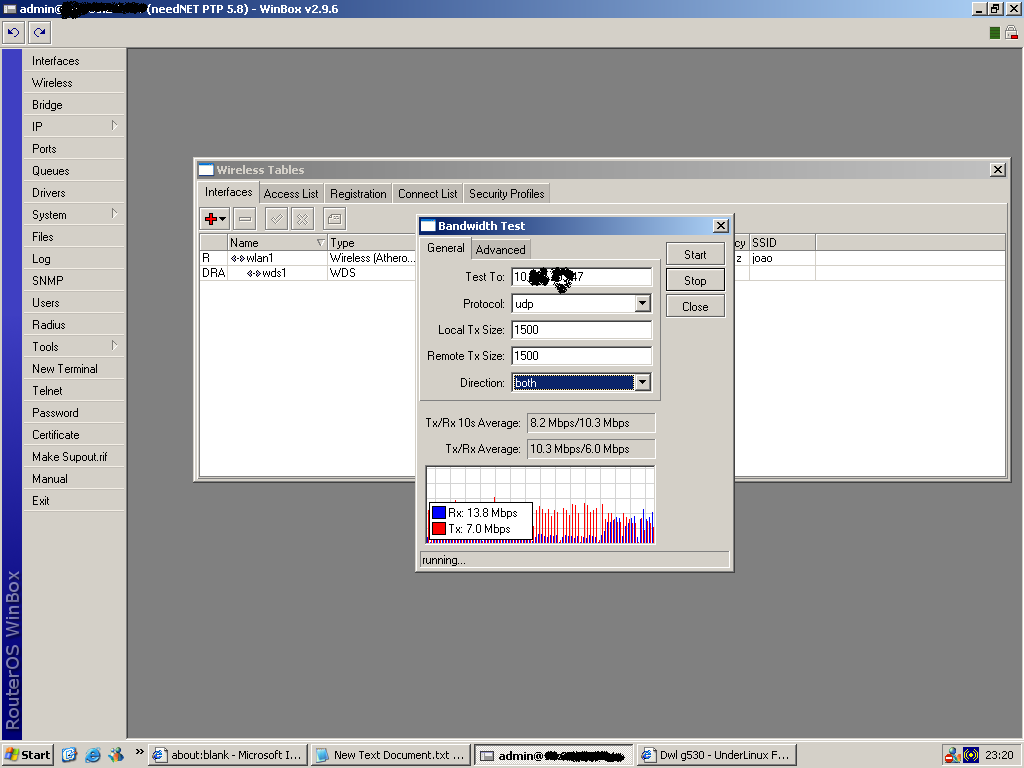Click the Local Tx Size input field
The height and width of the screenshot is (768, 1024).
[581, 329]
